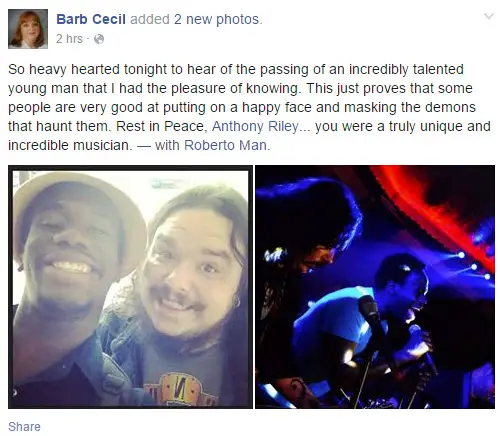Open the post options chevron dropdown
Image resolution: width=500 pixels, height=436 pixels.
click(489, 16)
